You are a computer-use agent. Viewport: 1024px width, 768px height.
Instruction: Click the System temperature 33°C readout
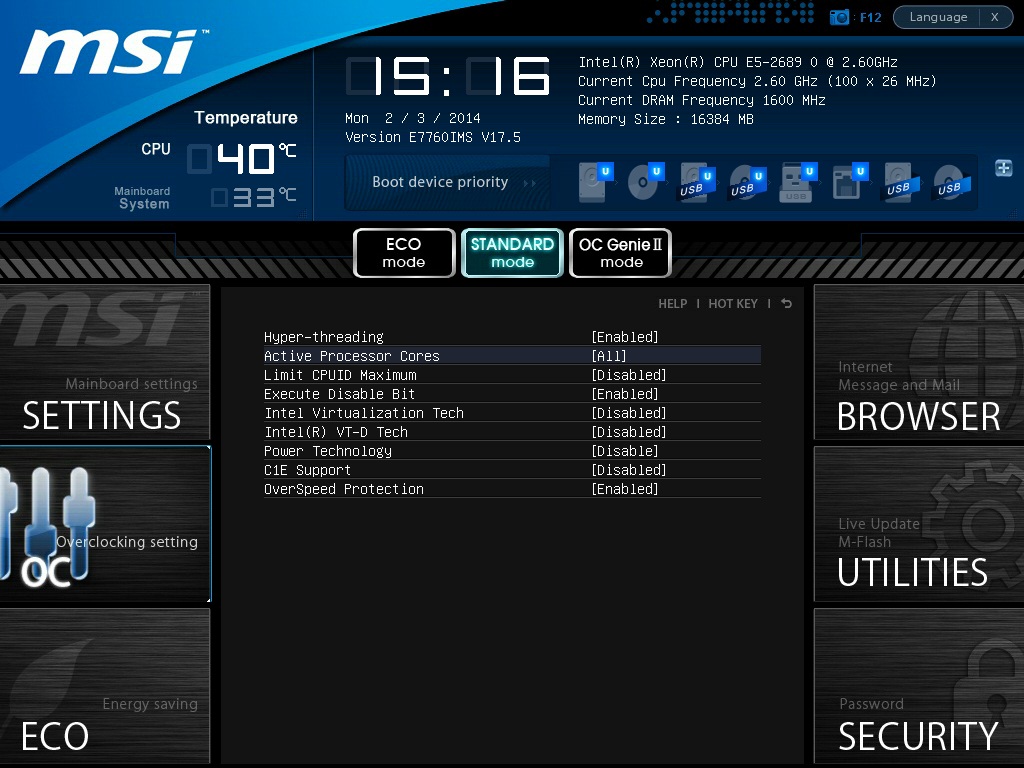coord(253,197)
